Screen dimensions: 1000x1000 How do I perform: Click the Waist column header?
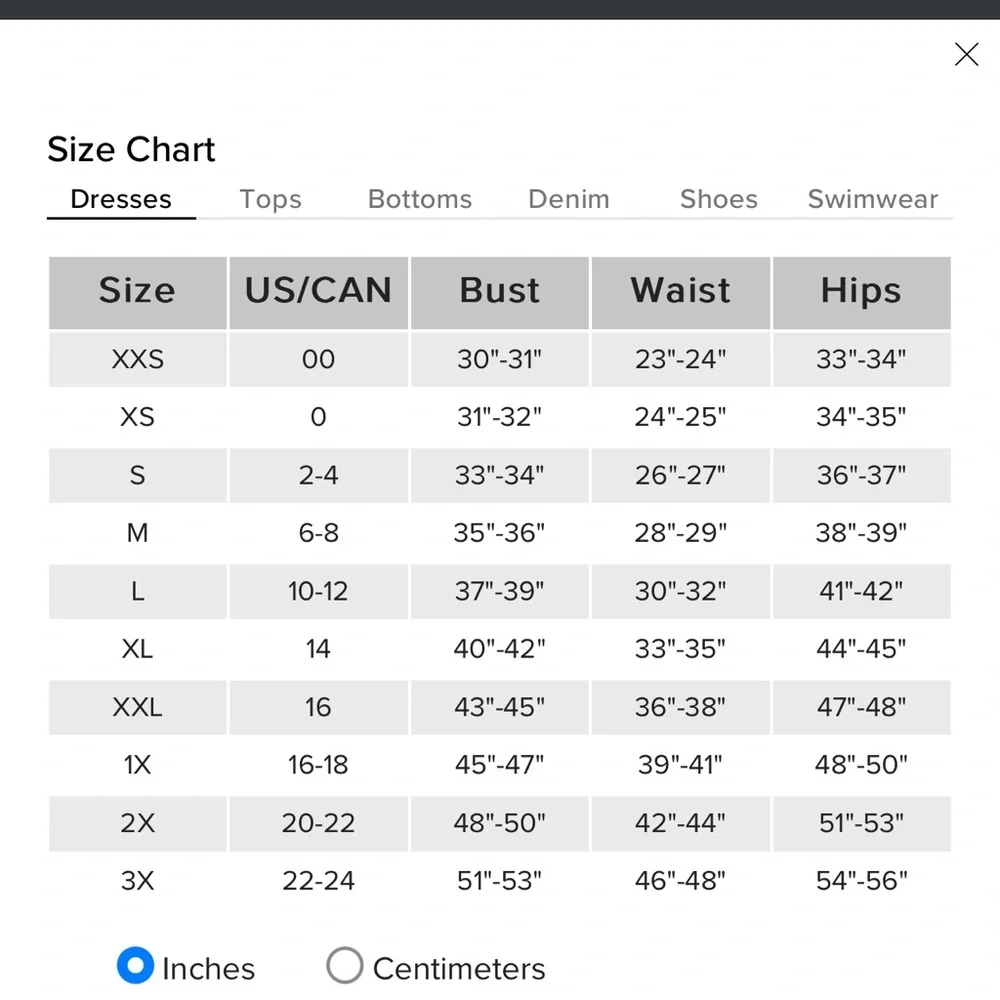pyautogui.click(x=681, y=291)
